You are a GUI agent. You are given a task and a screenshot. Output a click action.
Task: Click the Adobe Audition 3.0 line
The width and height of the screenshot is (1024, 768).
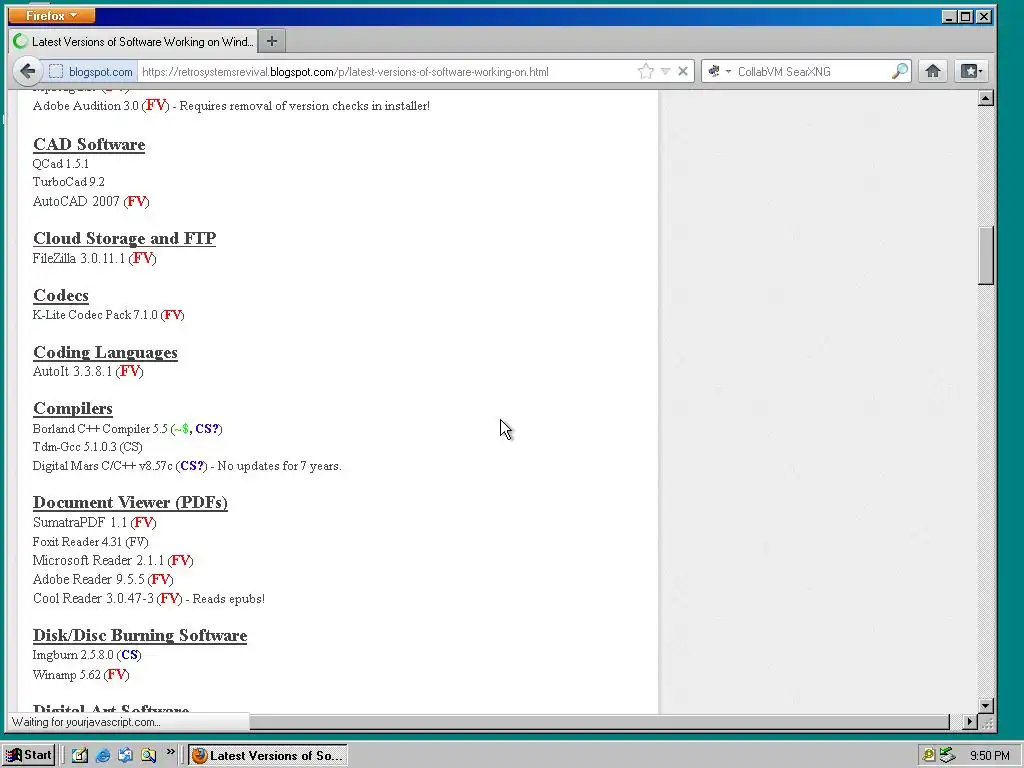tap(231, 106)
